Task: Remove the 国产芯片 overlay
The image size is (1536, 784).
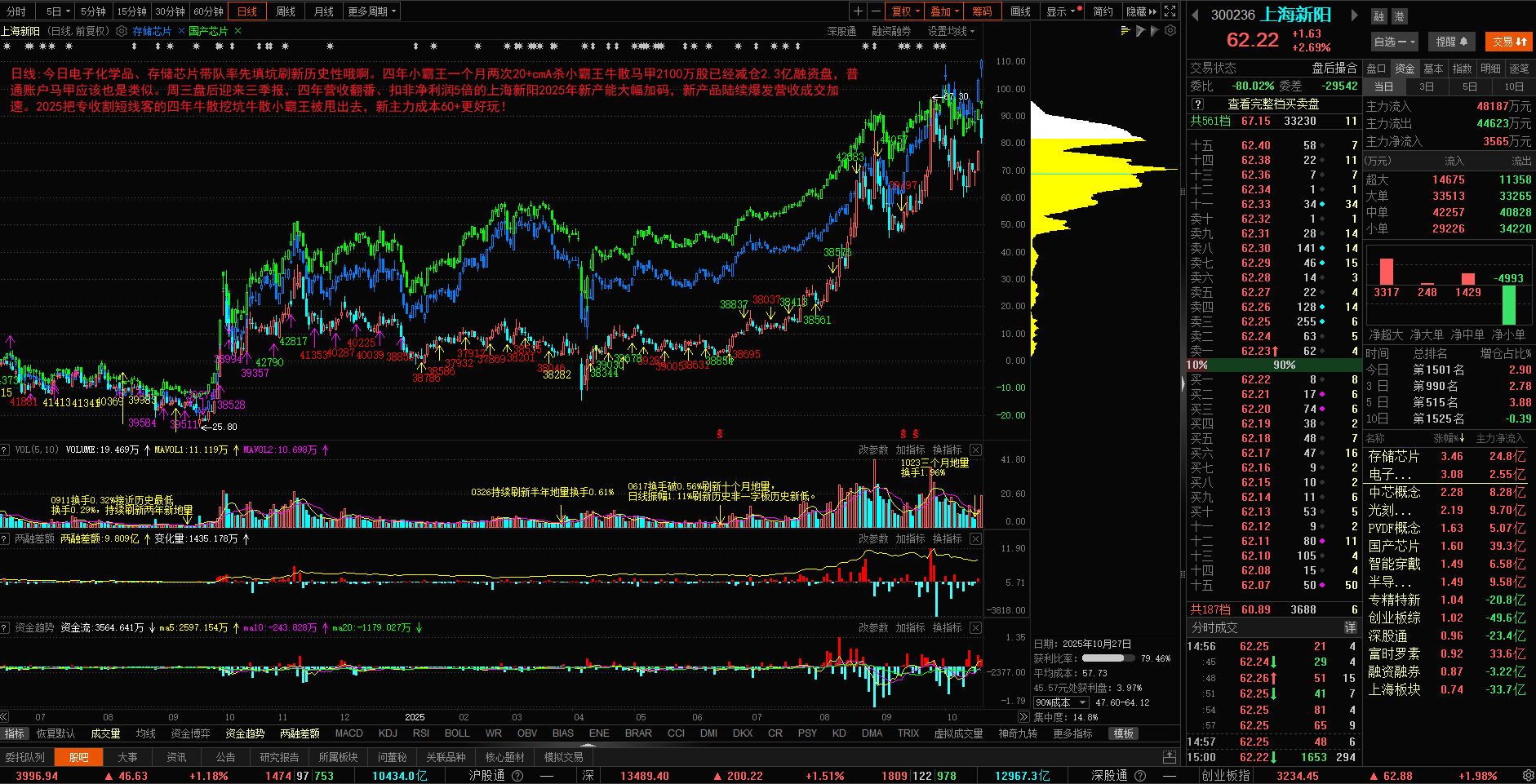Action: point(238,31)
